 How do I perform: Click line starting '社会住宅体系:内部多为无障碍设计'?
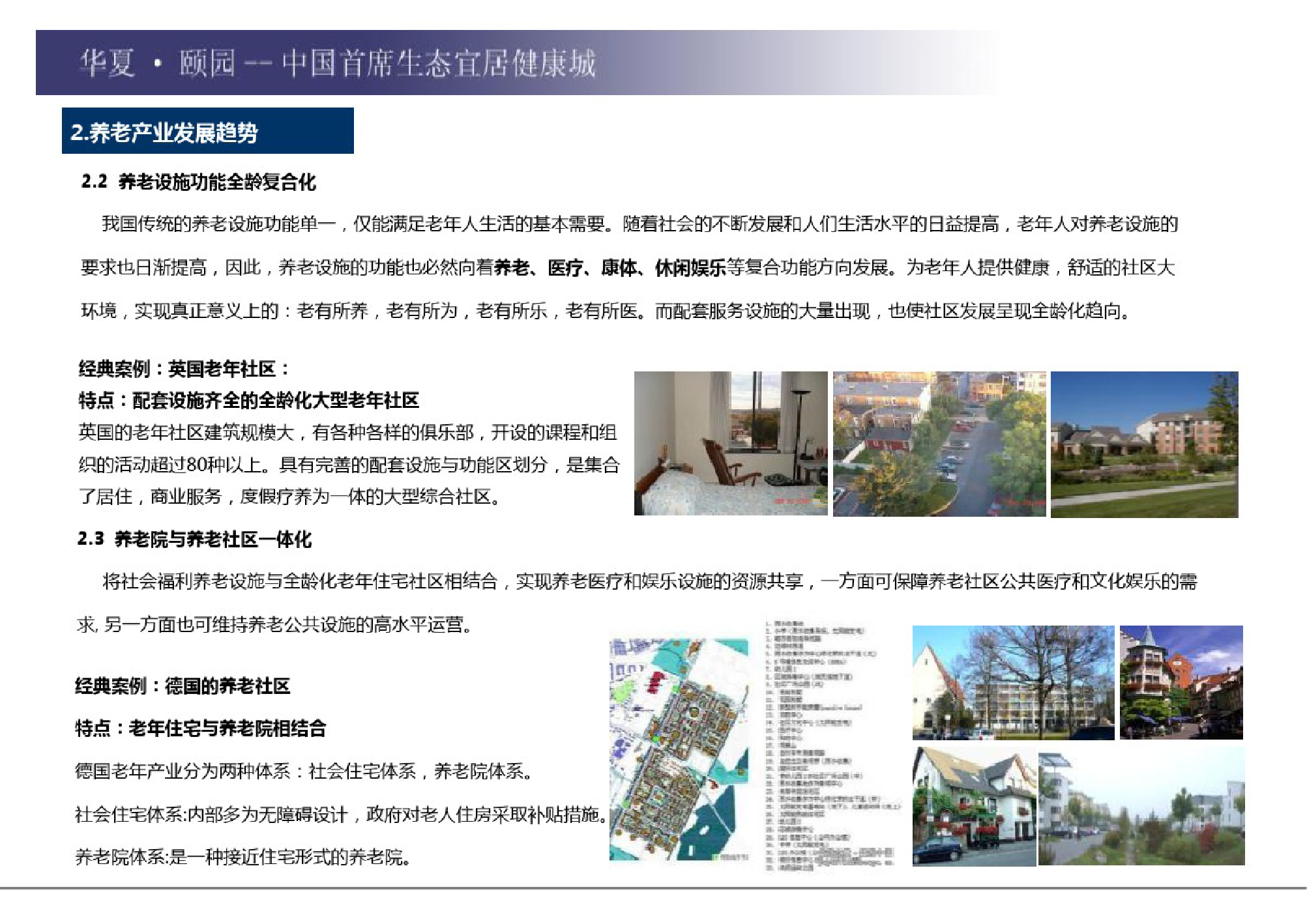point(342,815)
